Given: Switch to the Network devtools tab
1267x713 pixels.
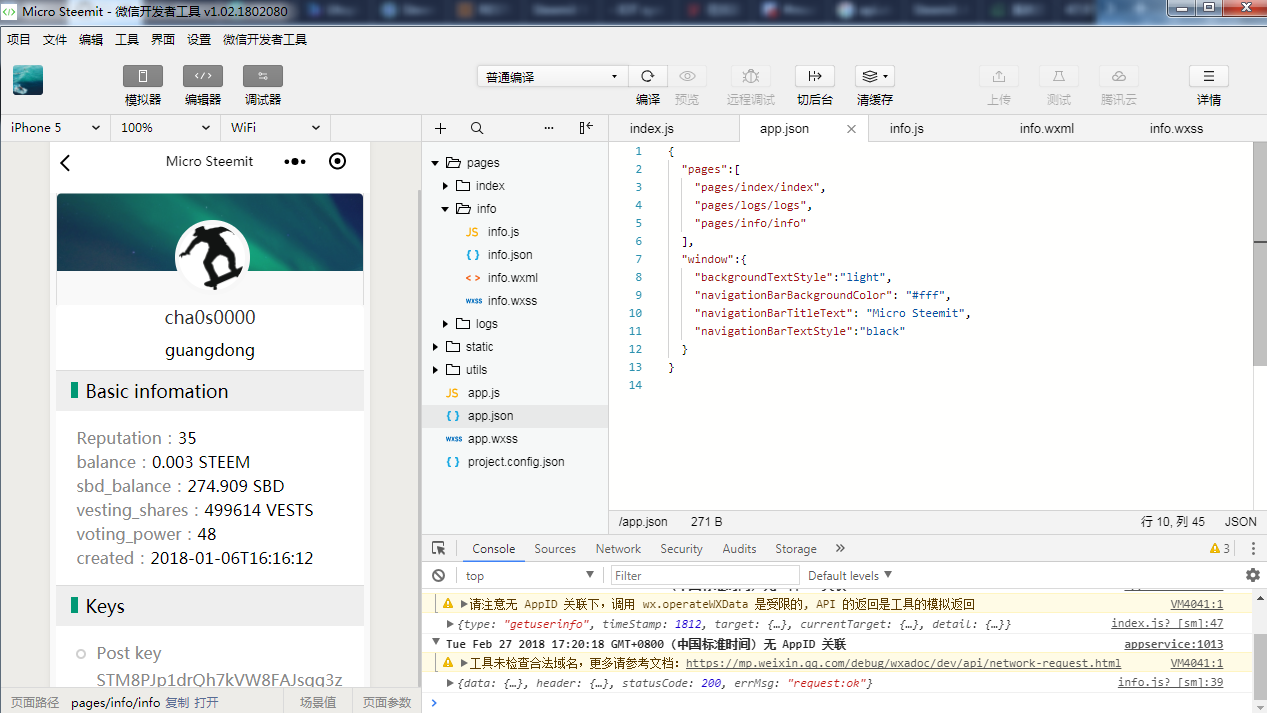Looking at the screenshot, I should point(618,549).
